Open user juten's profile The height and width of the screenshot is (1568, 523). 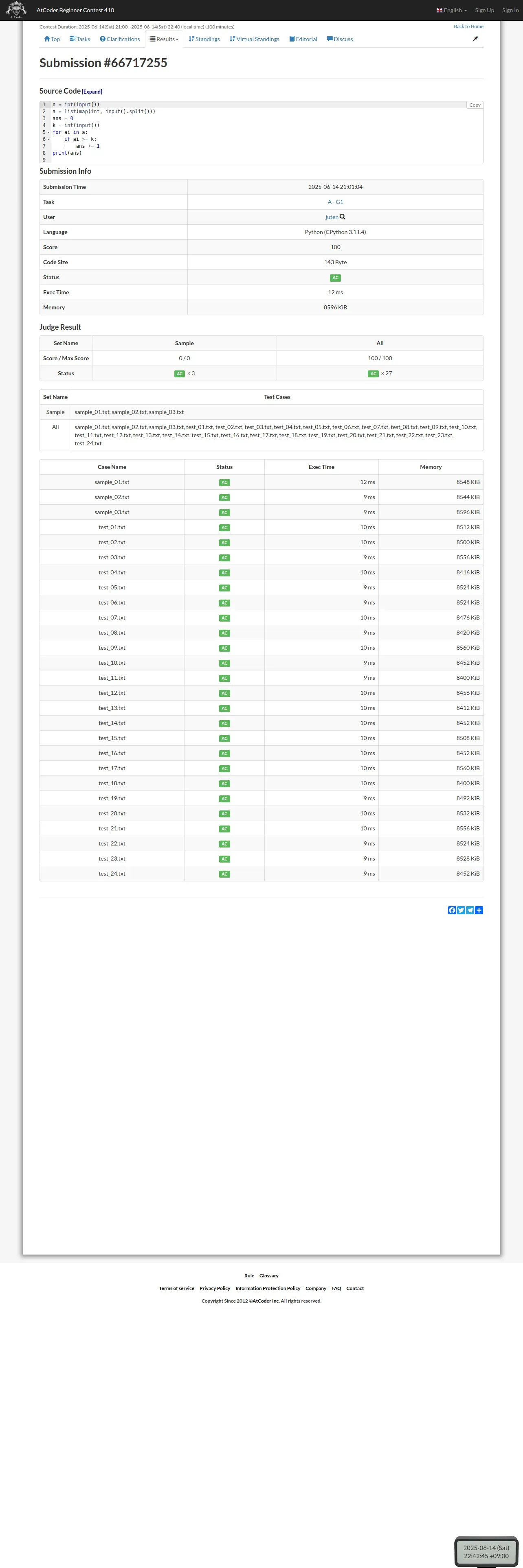332,217
